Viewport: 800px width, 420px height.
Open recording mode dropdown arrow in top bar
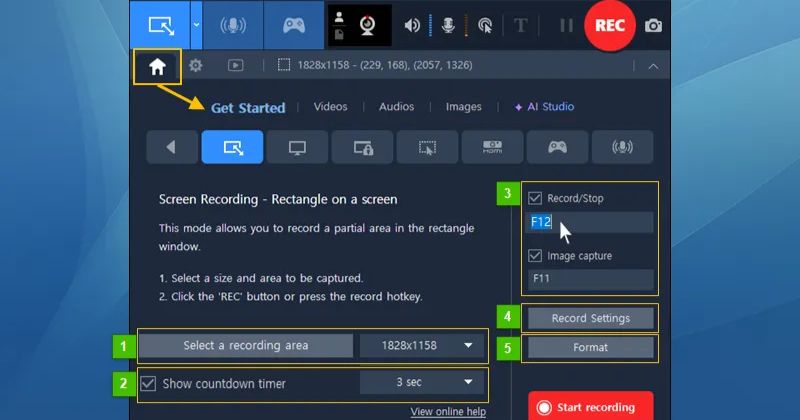pyautogui.click(x=196, y=25)
